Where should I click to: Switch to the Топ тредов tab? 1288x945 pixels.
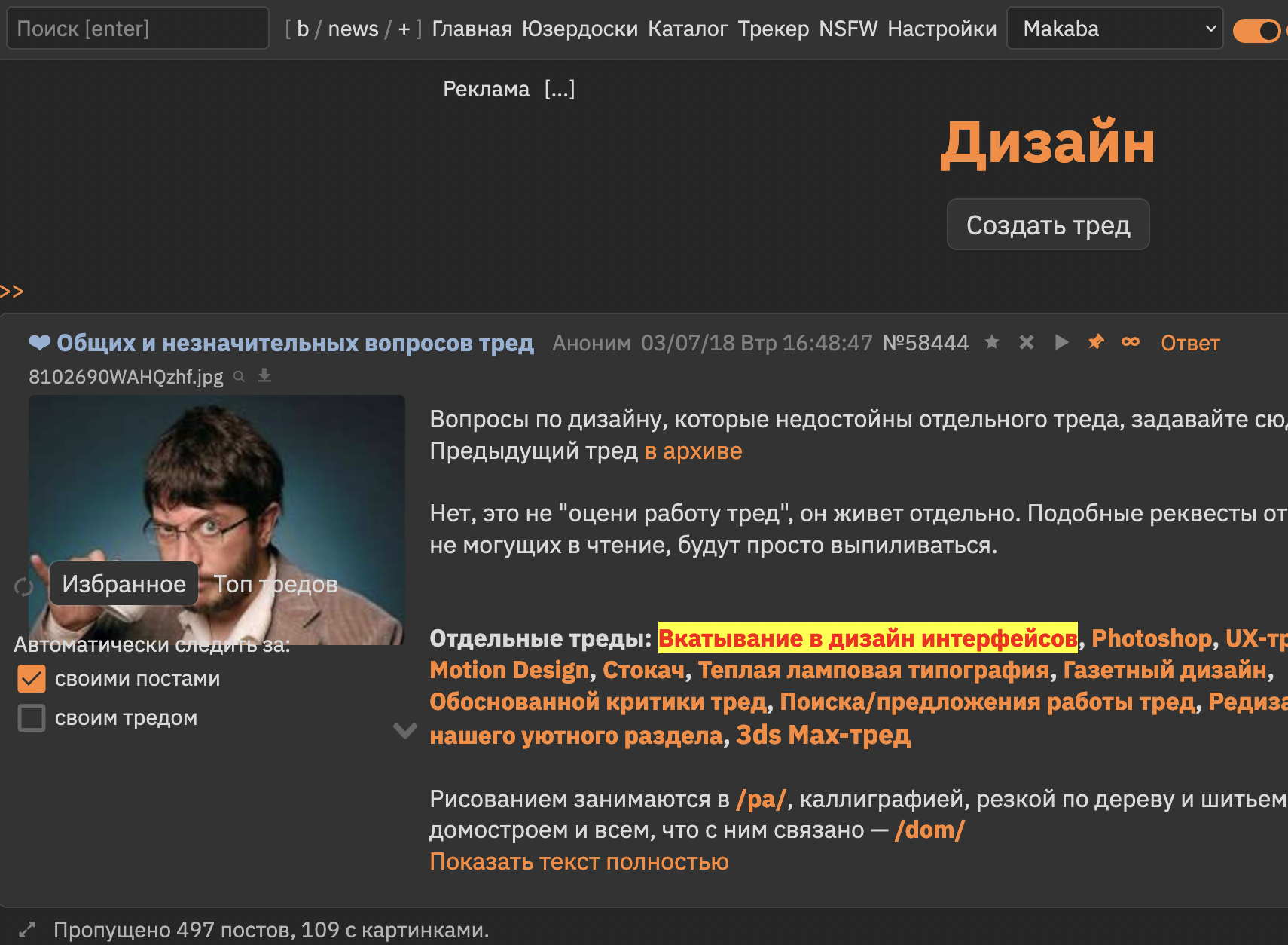(x=276, y=584)
